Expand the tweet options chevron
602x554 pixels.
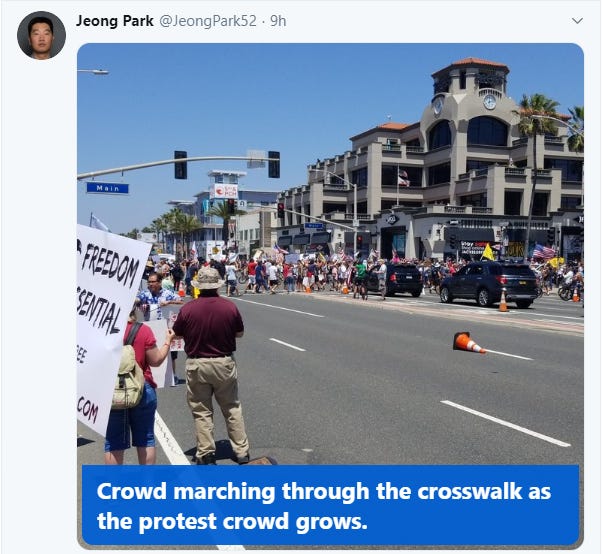point(577,21)
